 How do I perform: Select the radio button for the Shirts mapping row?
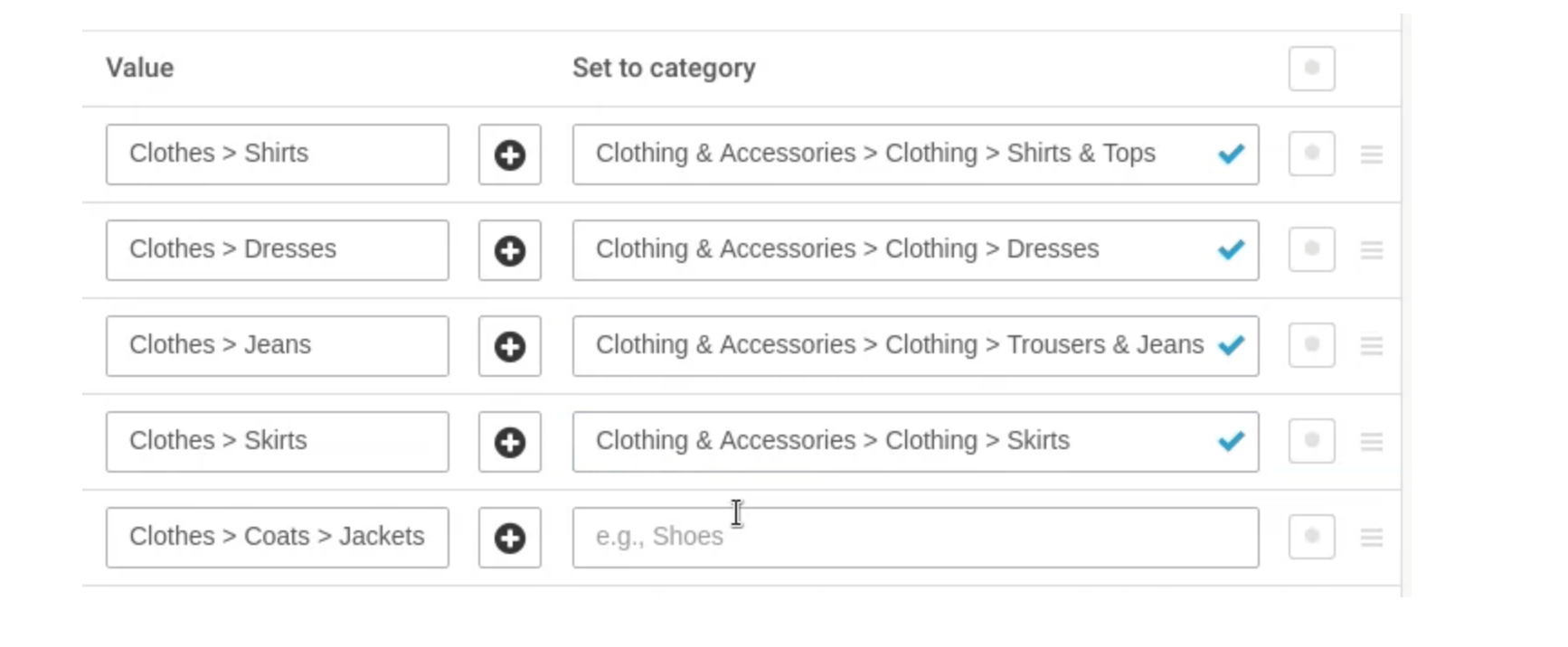point(1312,155)
